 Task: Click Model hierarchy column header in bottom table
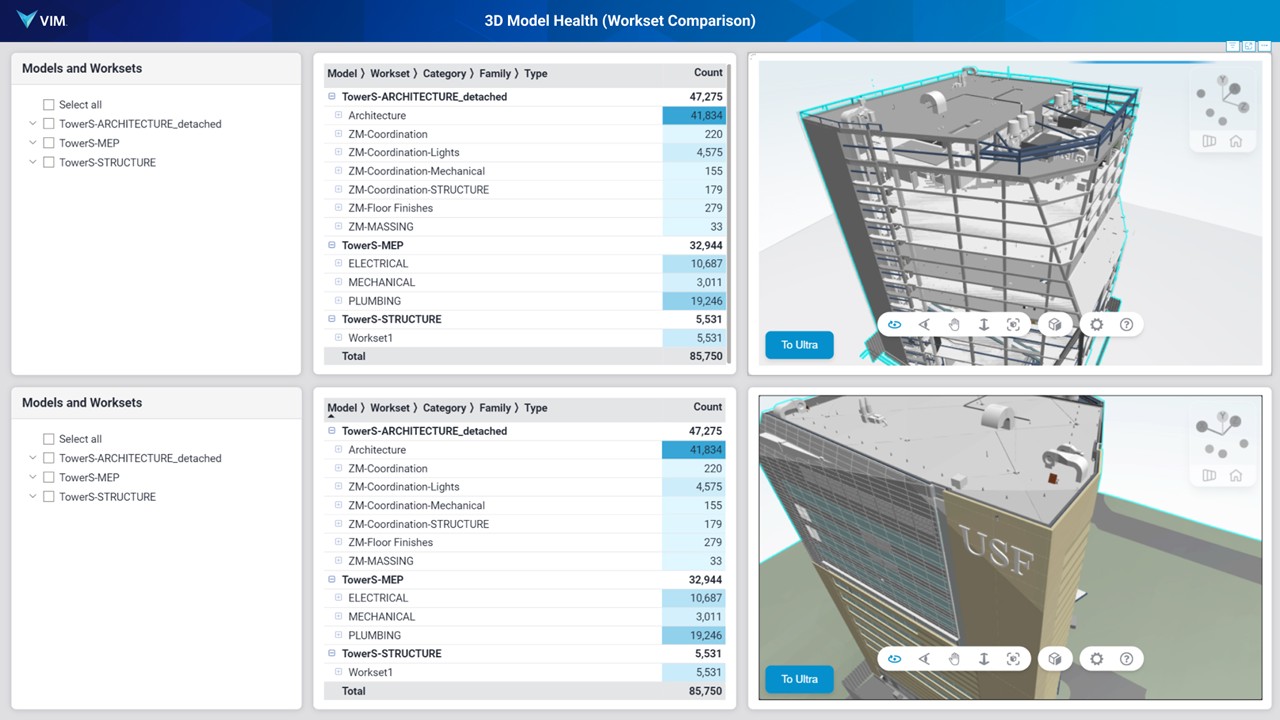342,408
